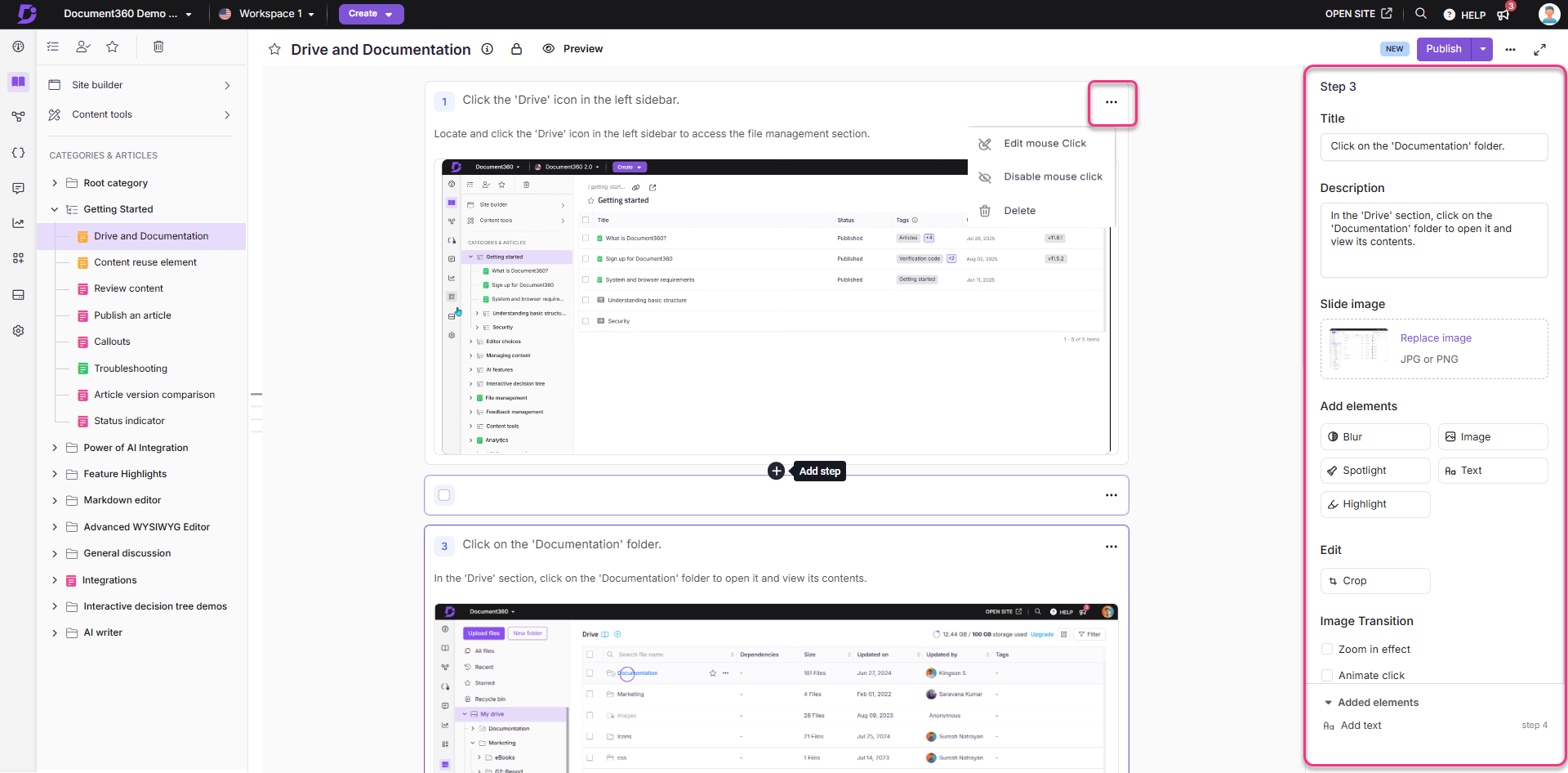1568x773 pixels.
Task: Open the workflow nodes icon in left rail
Action: tap(18, 117)
